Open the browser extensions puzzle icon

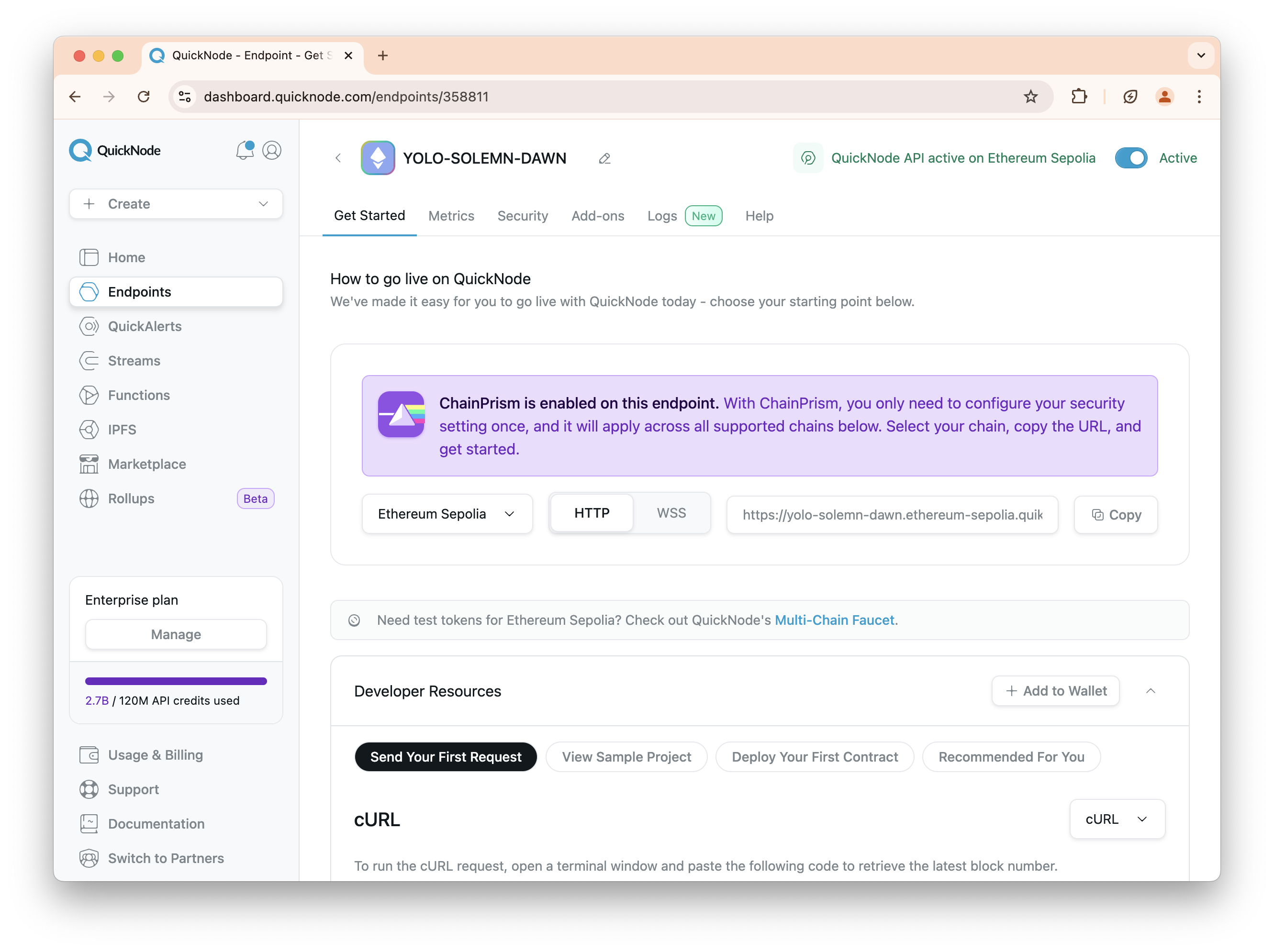click(x=1079, y=97)
